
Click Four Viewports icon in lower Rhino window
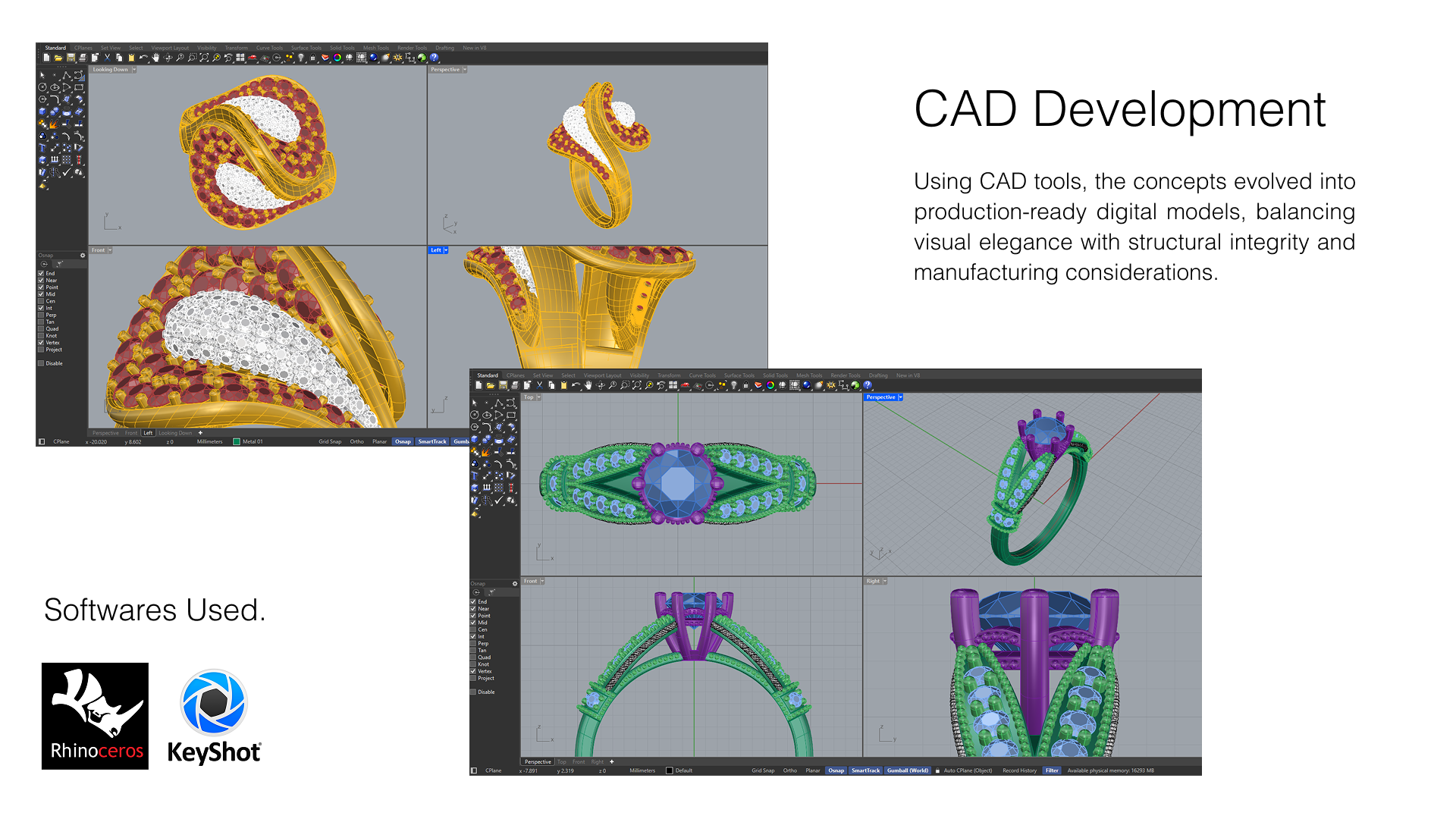(673, 385)
